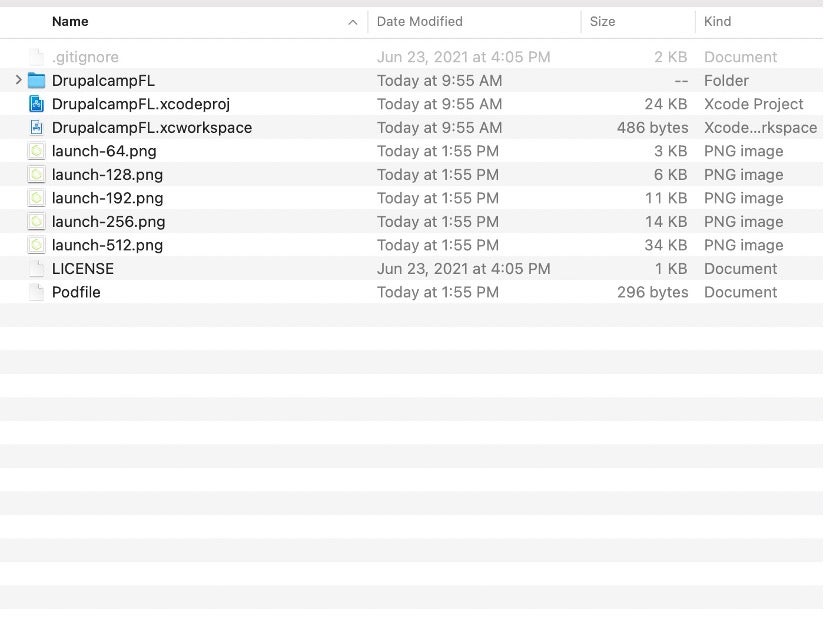Sort files by Name column header
This screenshot has height=630, width=824.
(x=70, y=22)
